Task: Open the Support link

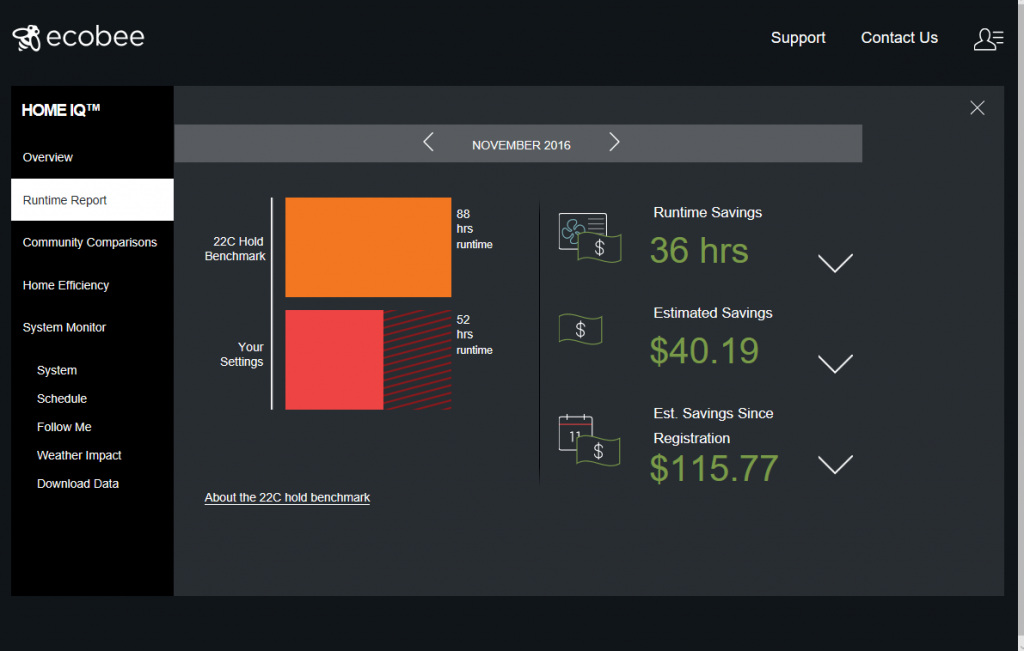Action: coord(798,38)
